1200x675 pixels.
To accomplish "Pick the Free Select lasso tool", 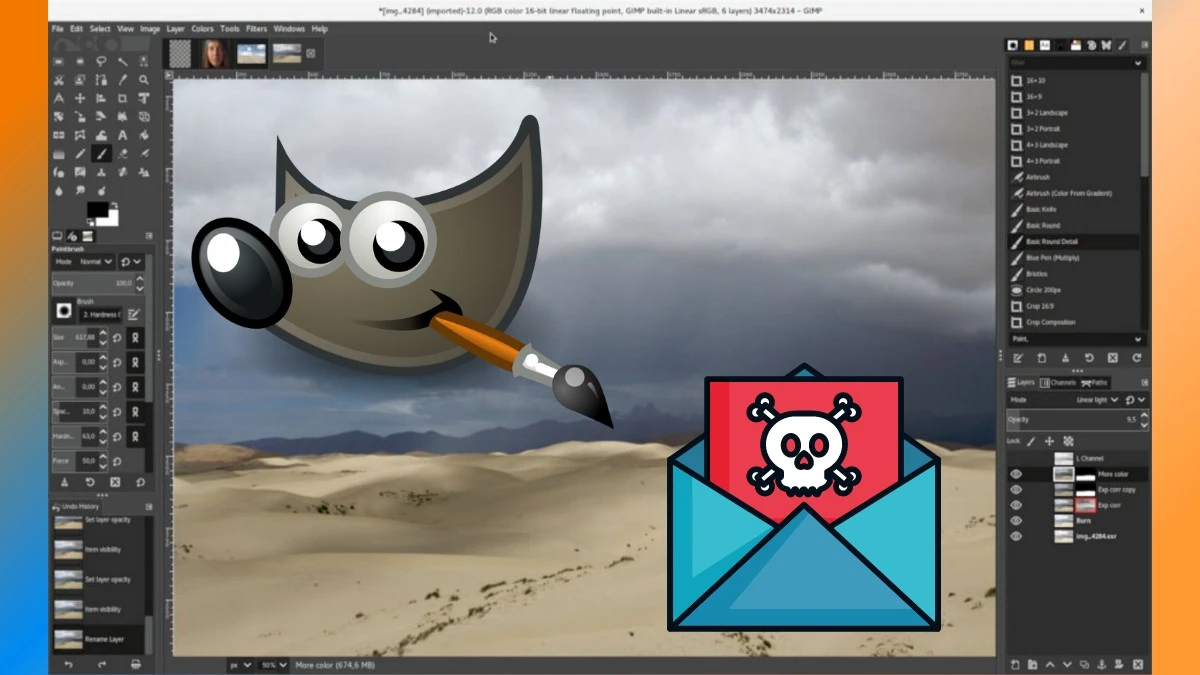I will point(101,62).
